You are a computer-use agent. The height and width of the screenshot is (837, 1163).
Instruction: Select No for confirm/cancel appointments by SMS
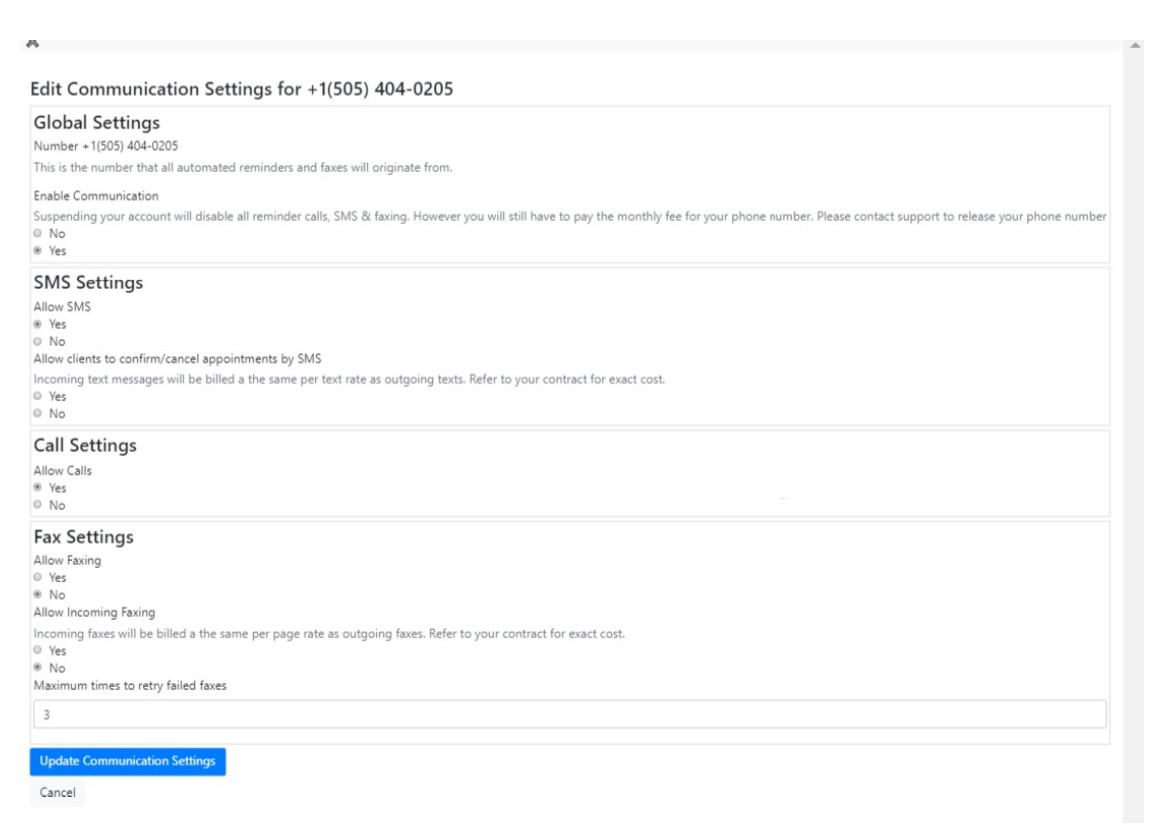(38, 413)
